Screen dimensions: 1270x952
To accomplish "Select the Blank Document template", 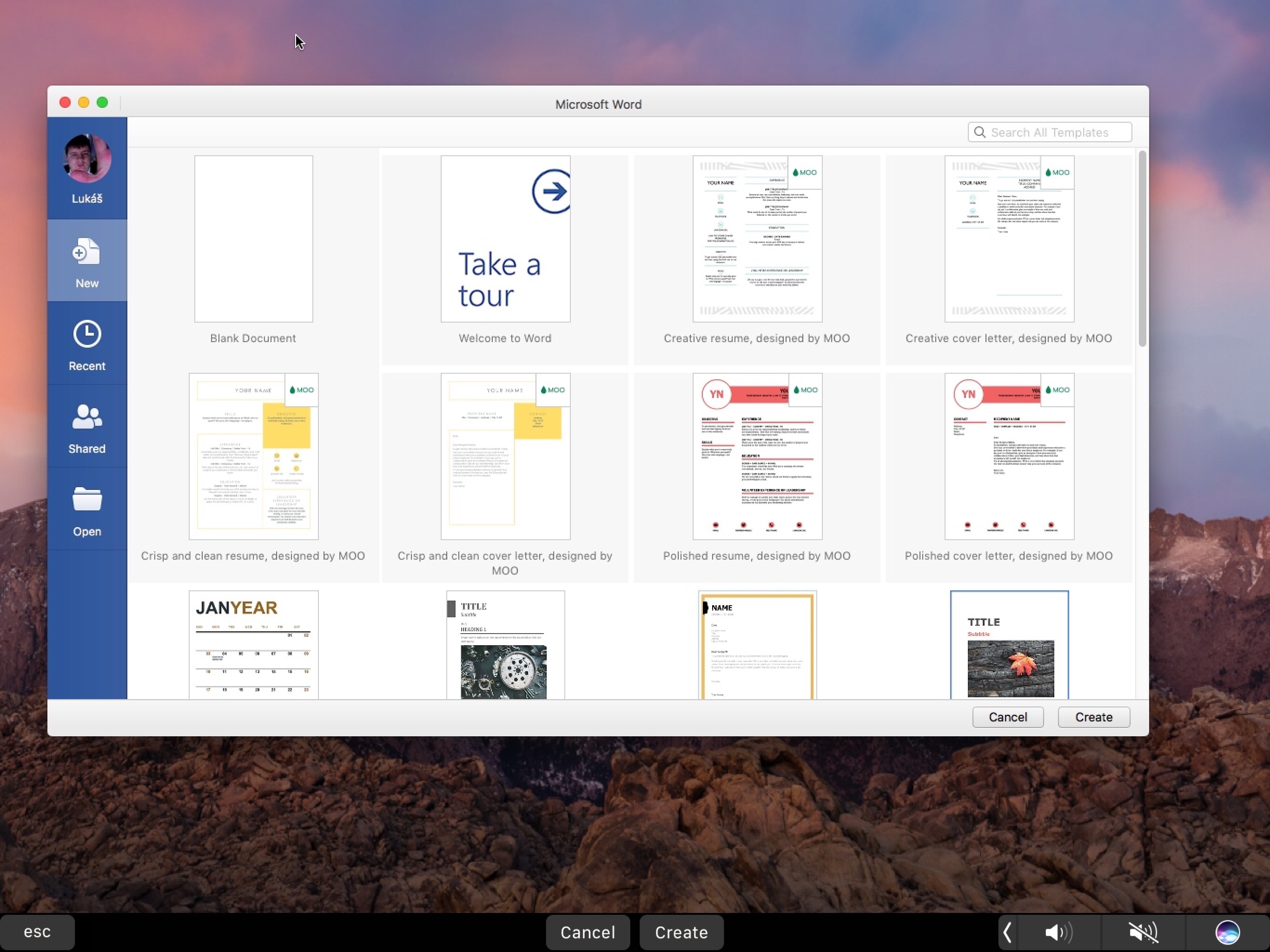I will click(253, 238).
